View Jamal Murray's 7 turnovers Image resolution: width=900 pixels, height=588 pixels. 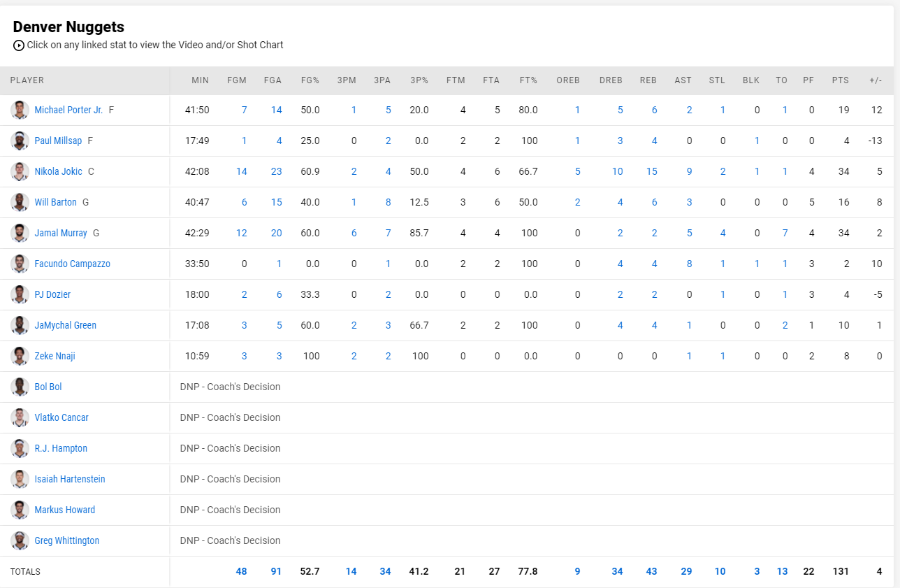tap(785, 233)
